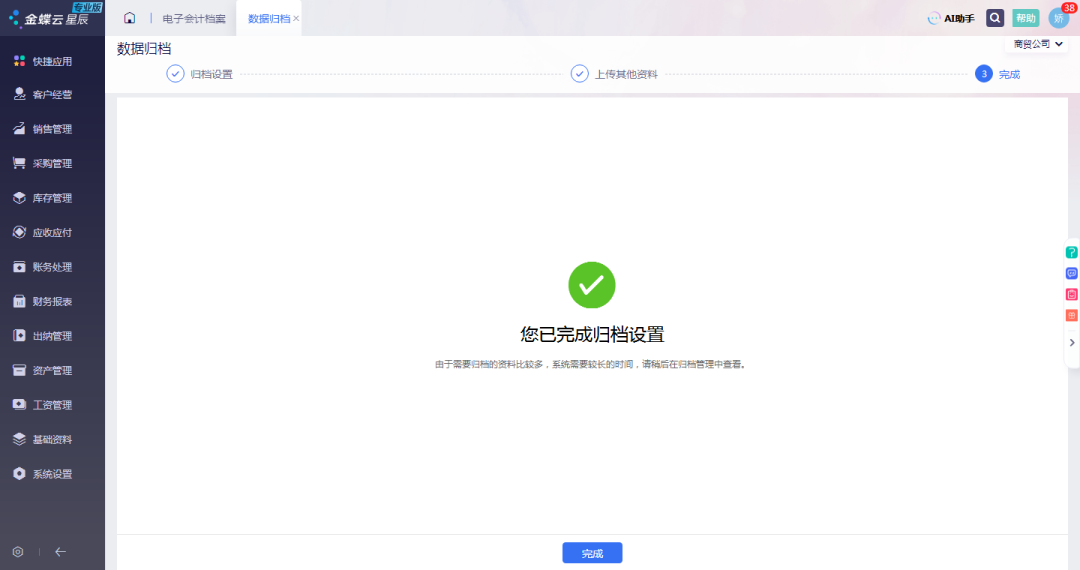The height and width of the screenshot is (570, 1080).
Task: Open 客户经营 in the sidebar
Action: pyautogui.click(x=43, y=94)
